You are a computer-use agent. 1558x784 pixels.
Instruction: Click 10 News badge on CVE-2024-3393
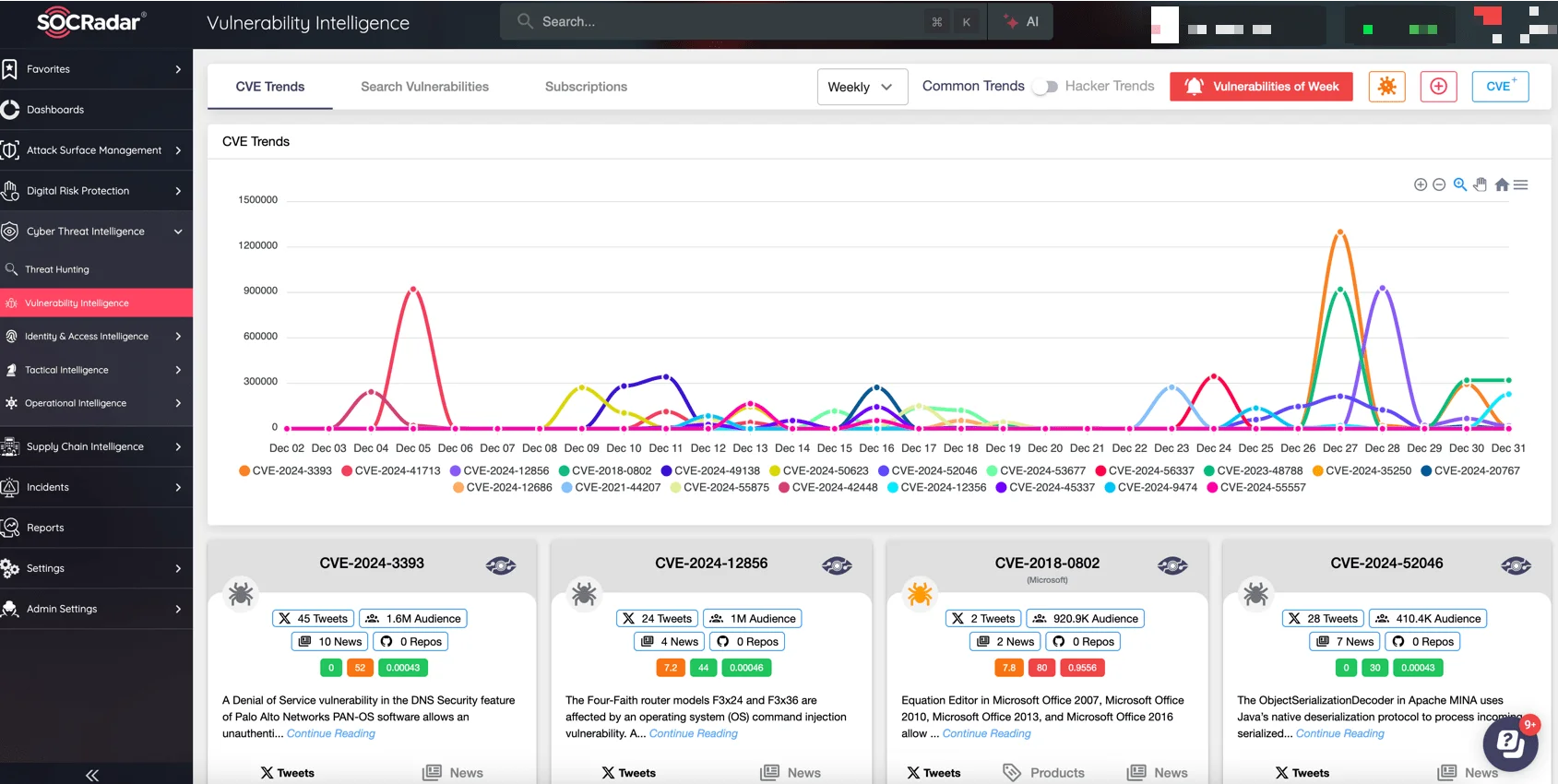pyautogui.click(x=330, y=642)
